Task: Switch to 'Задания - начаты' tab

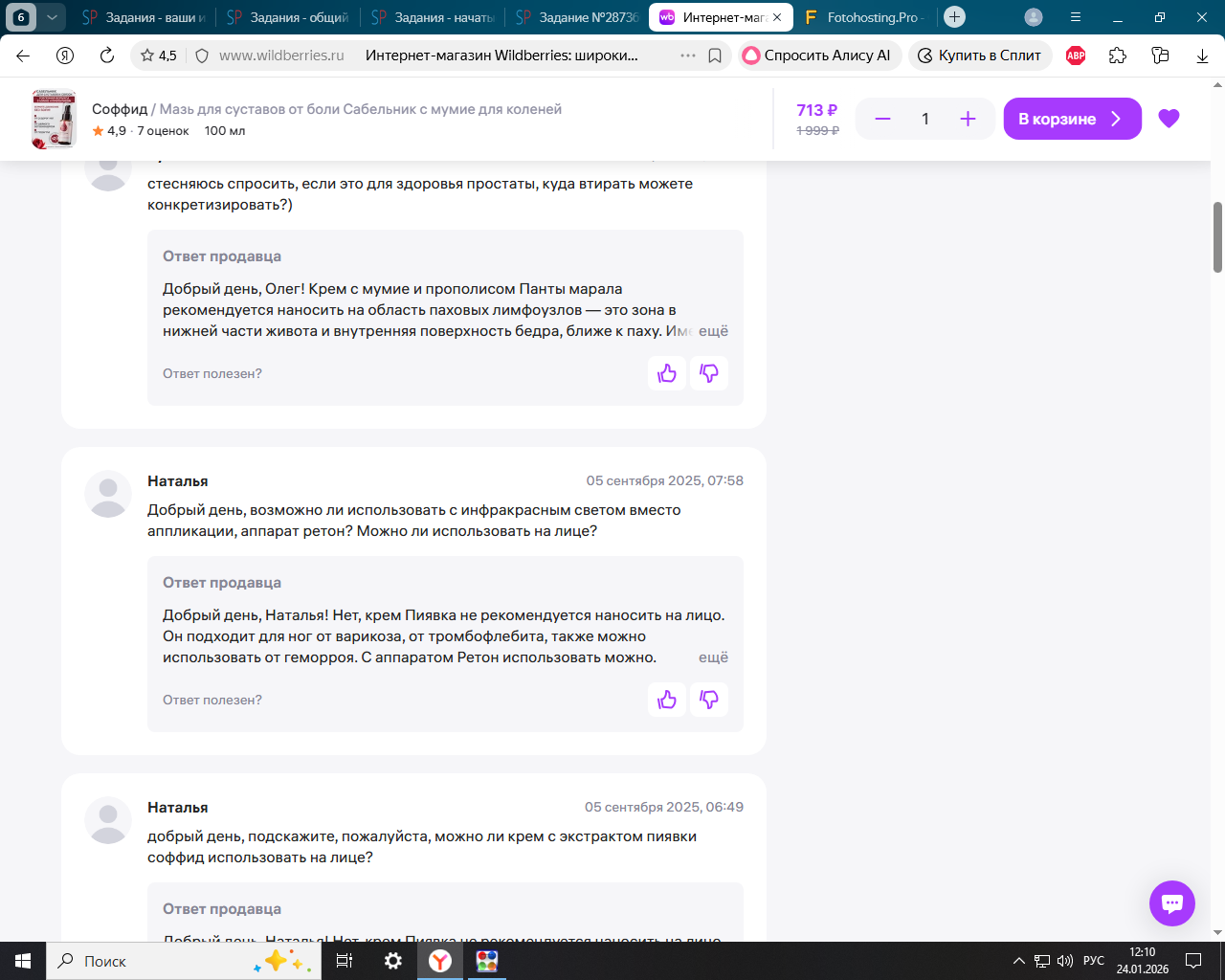Action: tap(433, 17)
